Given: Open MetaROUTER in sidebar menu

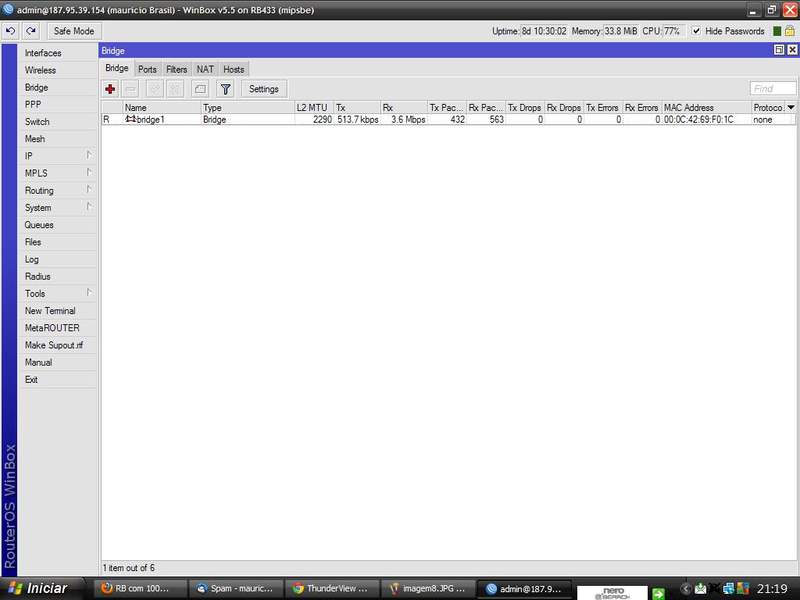Looking at the screenshot, I should coord(58,328).
